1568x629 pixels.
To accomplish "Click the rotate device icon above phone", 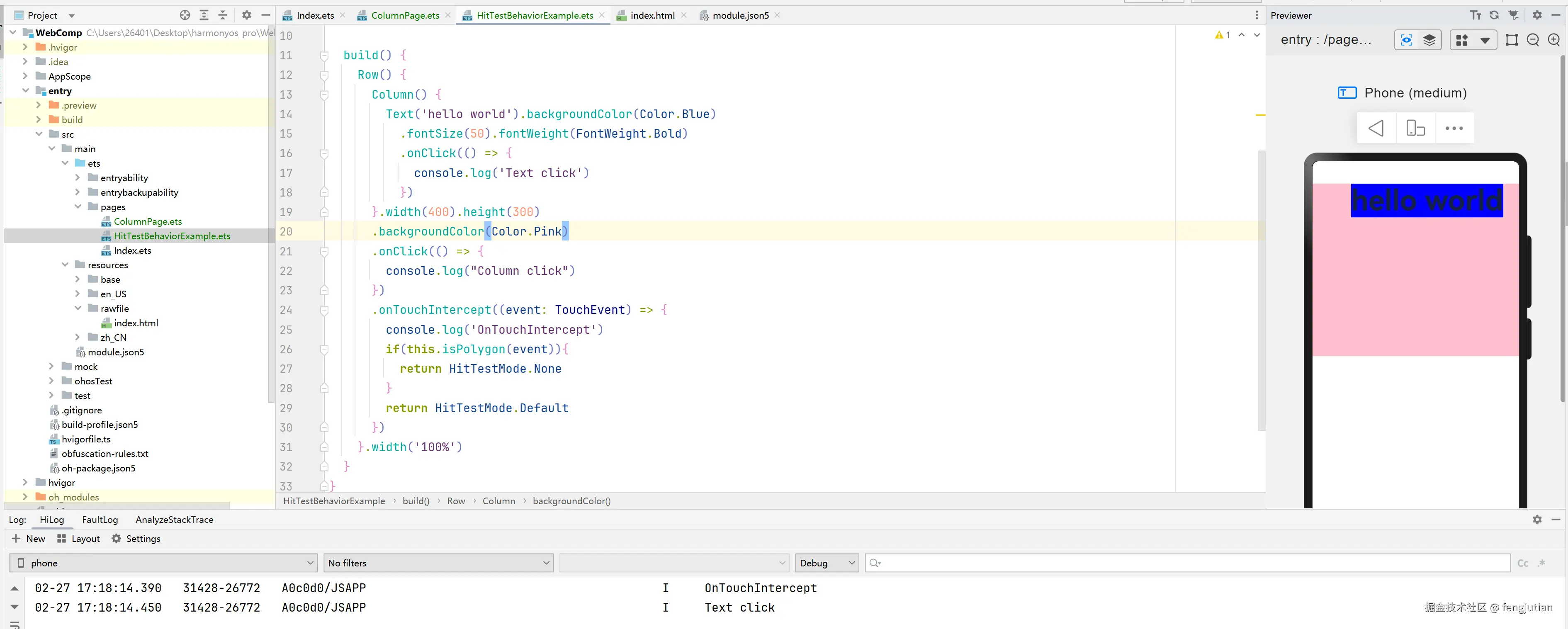I will click(1415, 129).
